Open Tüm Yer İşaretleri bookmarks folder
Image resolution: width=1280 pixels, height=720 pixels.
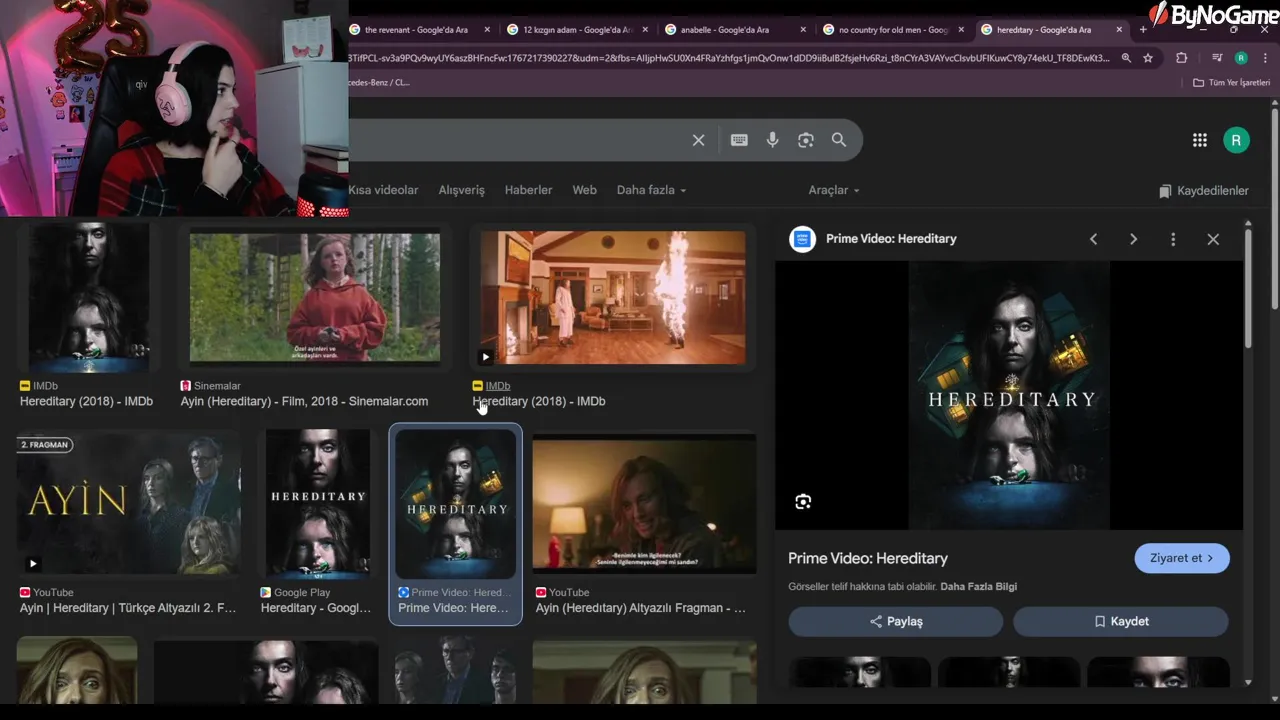[x=1231, y=83]
